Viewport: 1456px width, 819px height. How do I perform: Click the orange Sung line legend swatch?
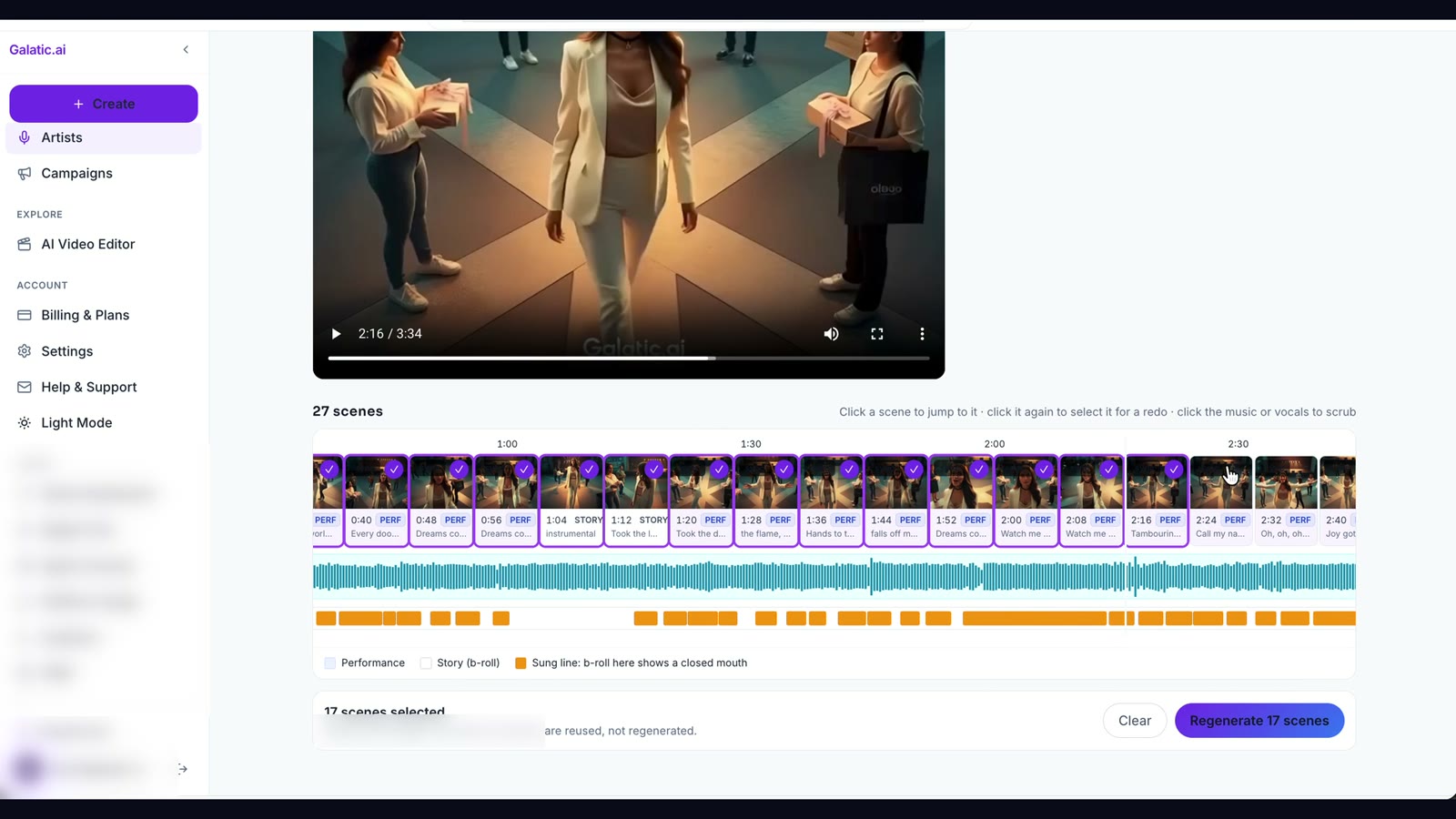click(521, 663)
